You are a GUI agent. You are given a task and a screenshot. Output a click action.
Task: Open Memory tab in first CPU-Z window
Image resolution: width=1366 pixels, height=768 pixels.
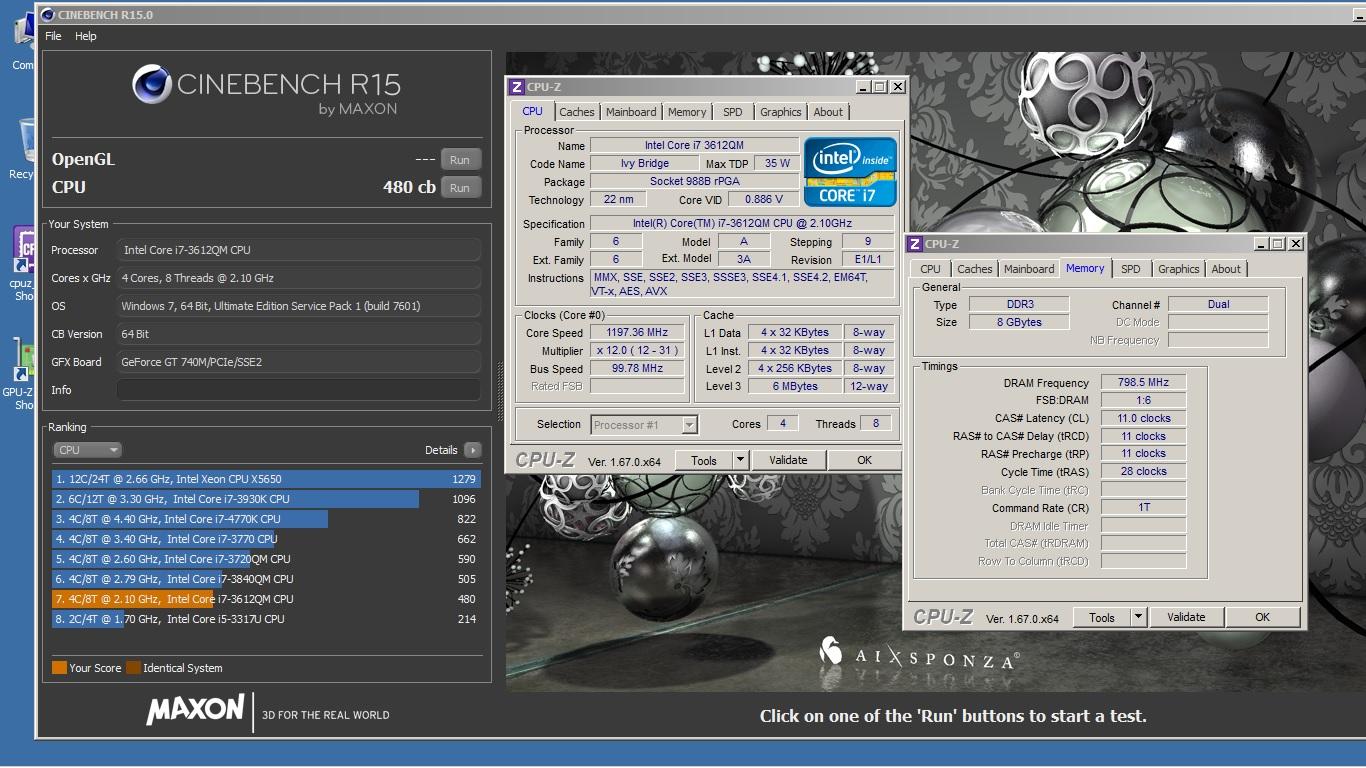[687, 112]
